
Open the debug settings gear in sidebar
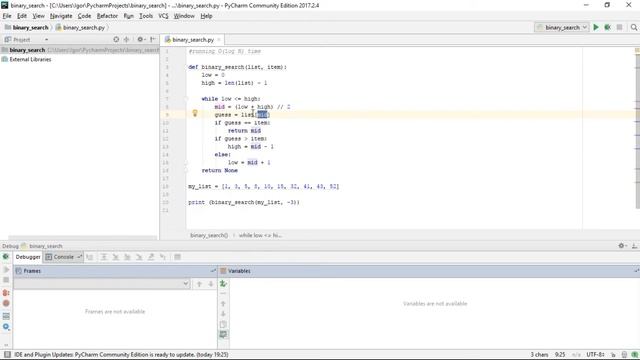(x=6, y=327)
